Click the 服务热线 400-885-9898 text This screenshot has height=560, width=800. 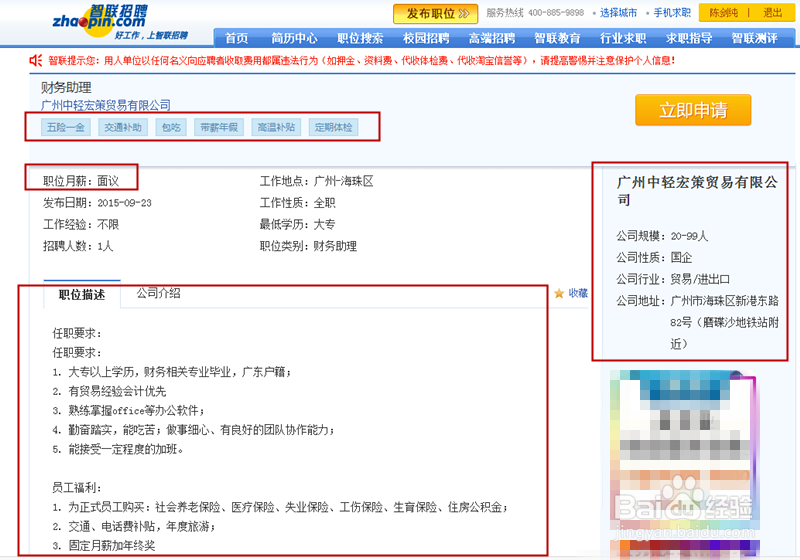(535, 13)
